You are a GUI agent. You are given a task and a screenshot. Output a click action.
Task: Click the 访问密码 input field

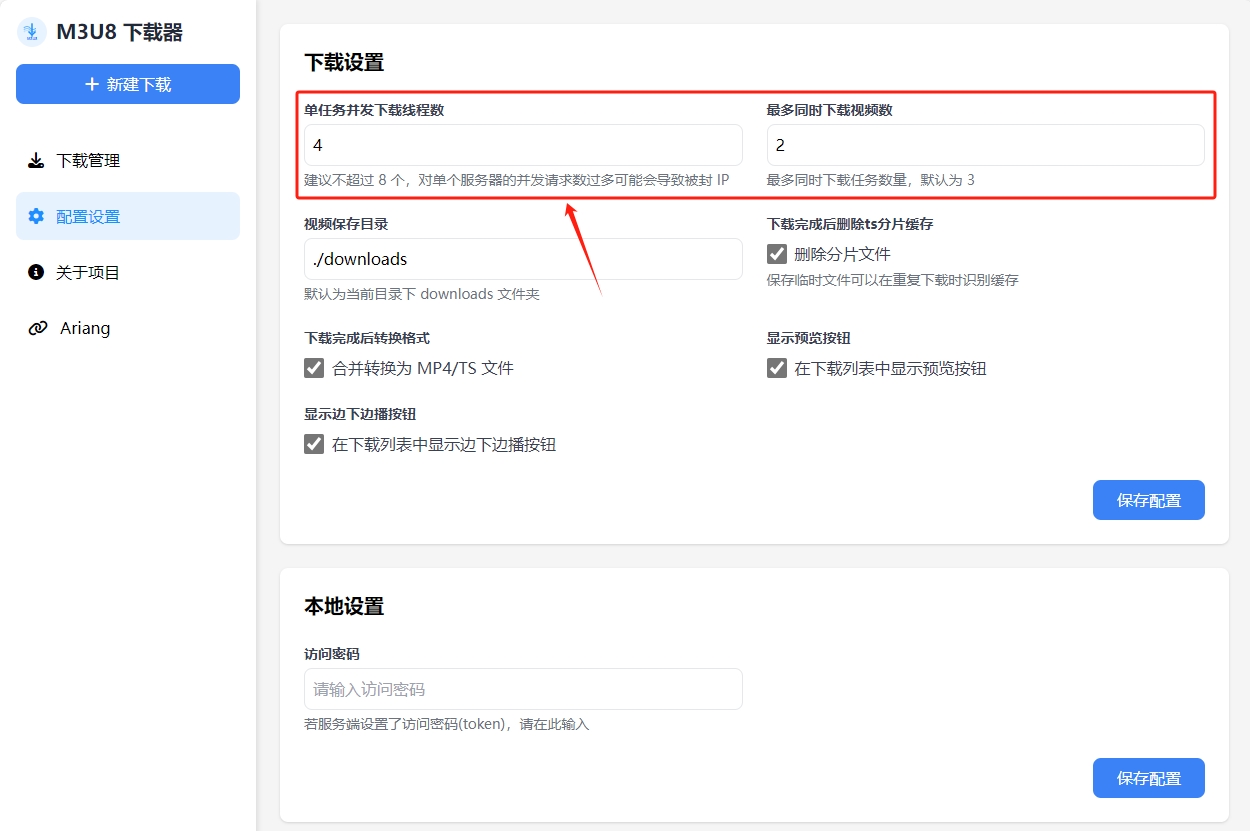pos(523,689)
